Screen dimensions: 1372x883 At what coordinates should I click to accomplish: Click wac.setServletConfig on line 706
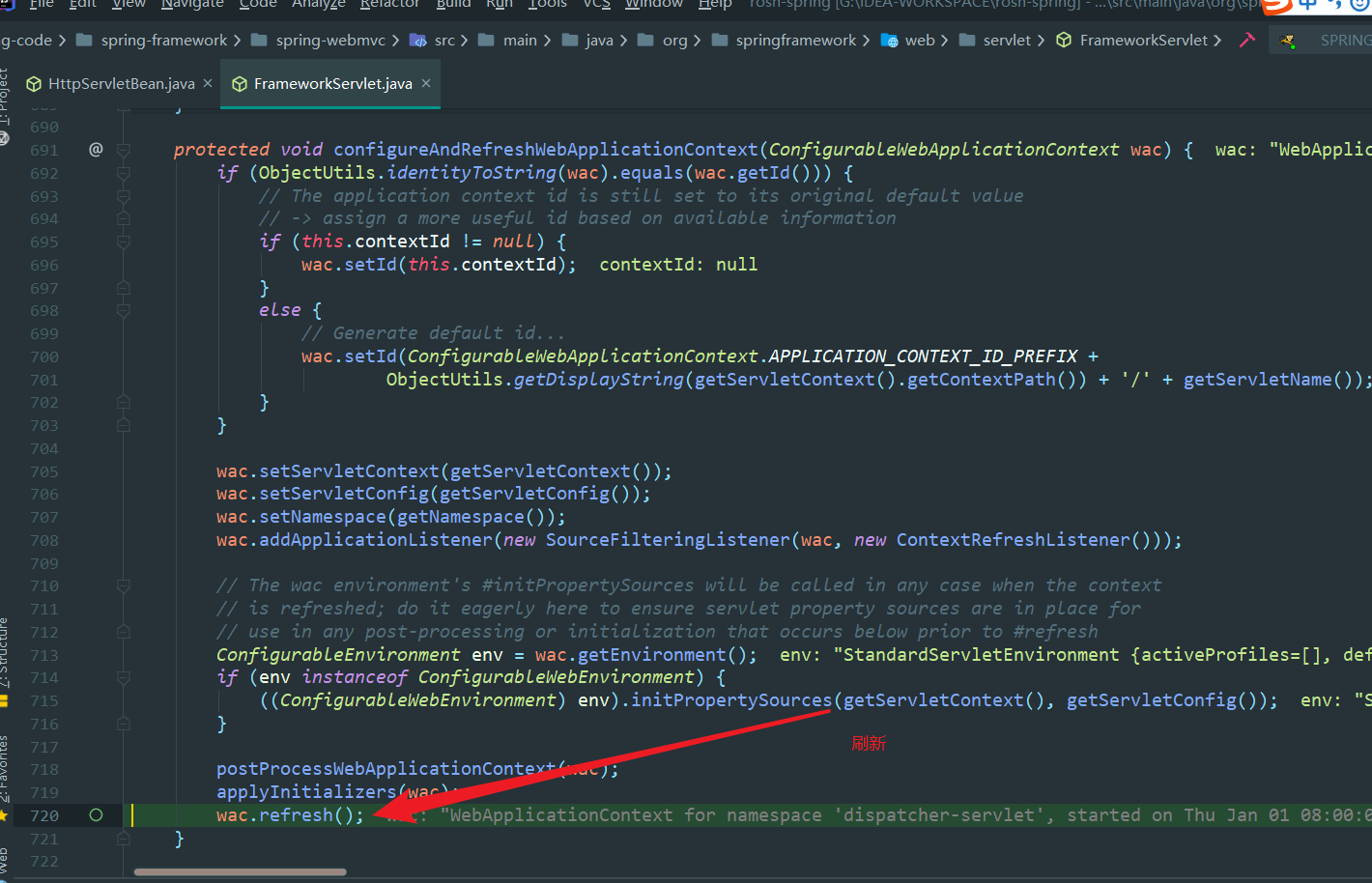click(x=322, y=494)
